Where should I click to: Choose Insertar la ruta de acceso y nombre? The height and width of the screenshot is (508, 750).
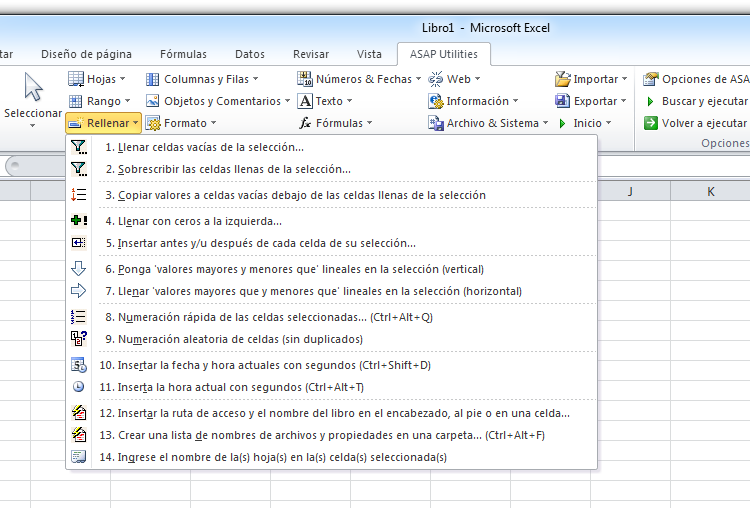(x=331, y=413)
